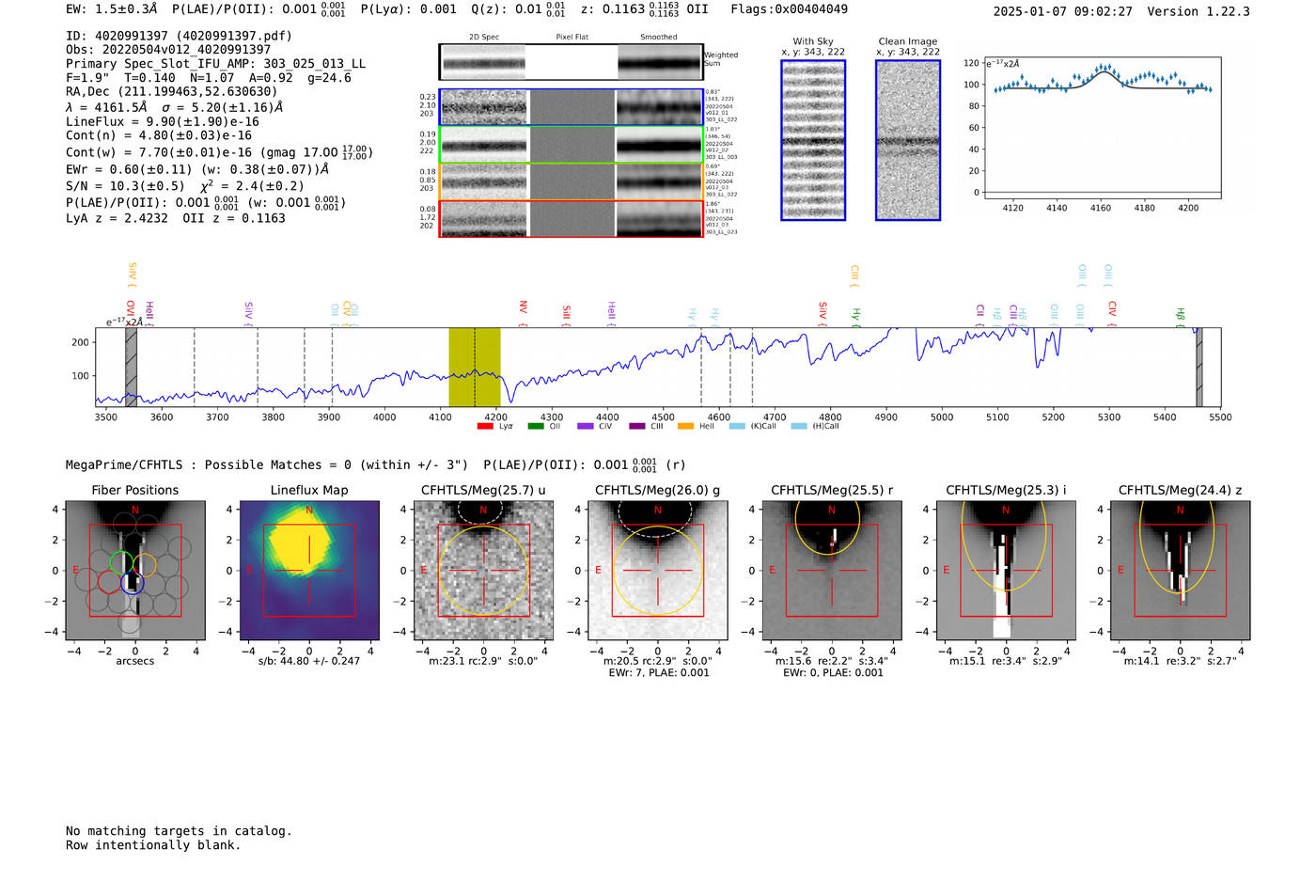
Task: Click the 'LineFlux = 9.90(±1.90)e-16' value
Action: pyautogui.click(x=163, y=121)
